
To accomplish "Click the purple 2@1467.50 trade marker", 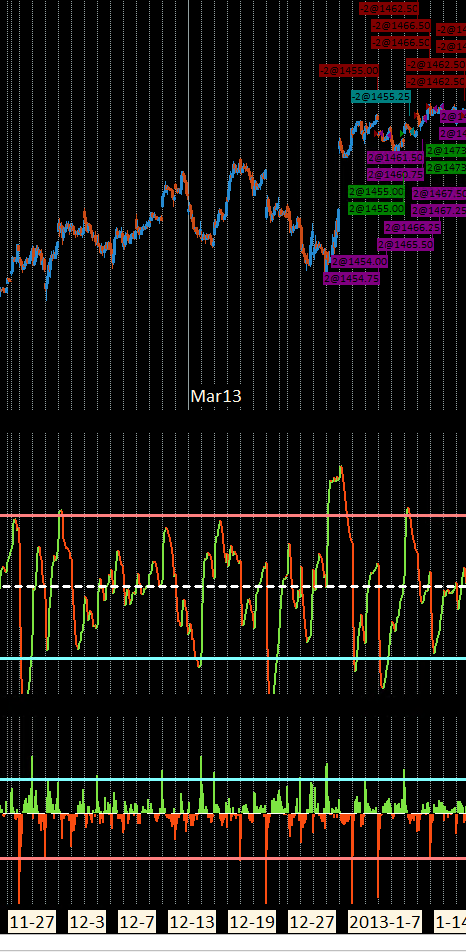I will 439,194.
